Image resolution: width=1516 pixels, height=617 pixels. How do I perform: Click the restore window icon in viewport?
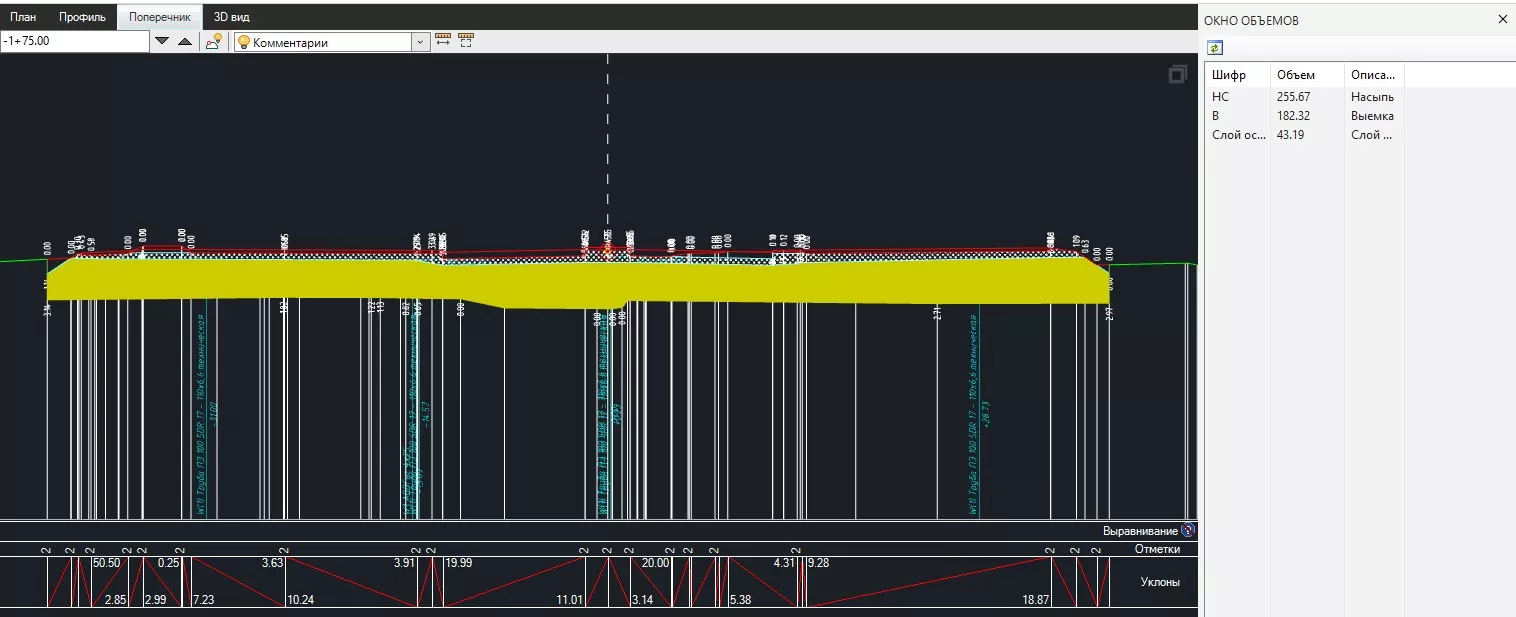tap(1177, 75)
